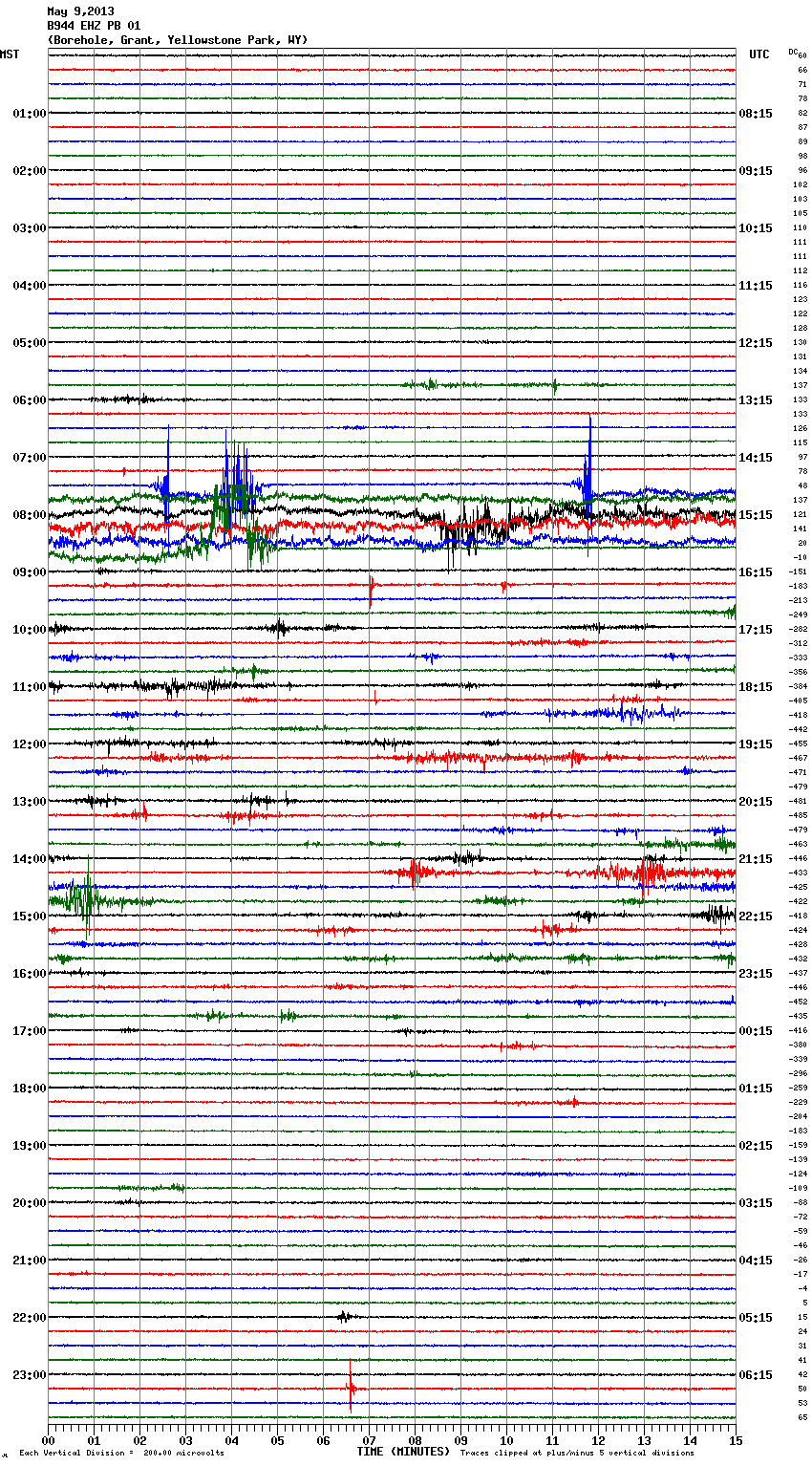Image resolution: width=812 pixels, height=1466 pixels.
Task: Click the minute tick label '07' on the time axis
Action: [x=369, y=1440]
